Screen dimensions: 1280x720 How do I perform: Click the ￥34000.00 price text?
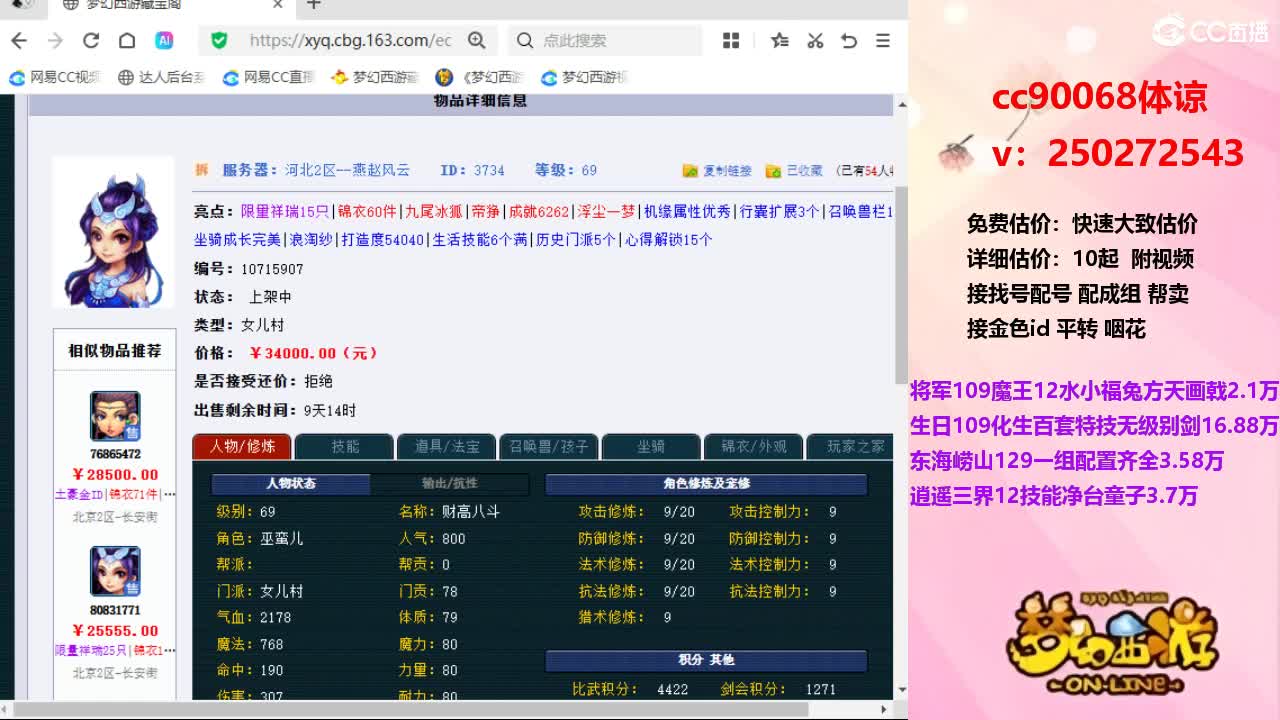pos(314,353)
